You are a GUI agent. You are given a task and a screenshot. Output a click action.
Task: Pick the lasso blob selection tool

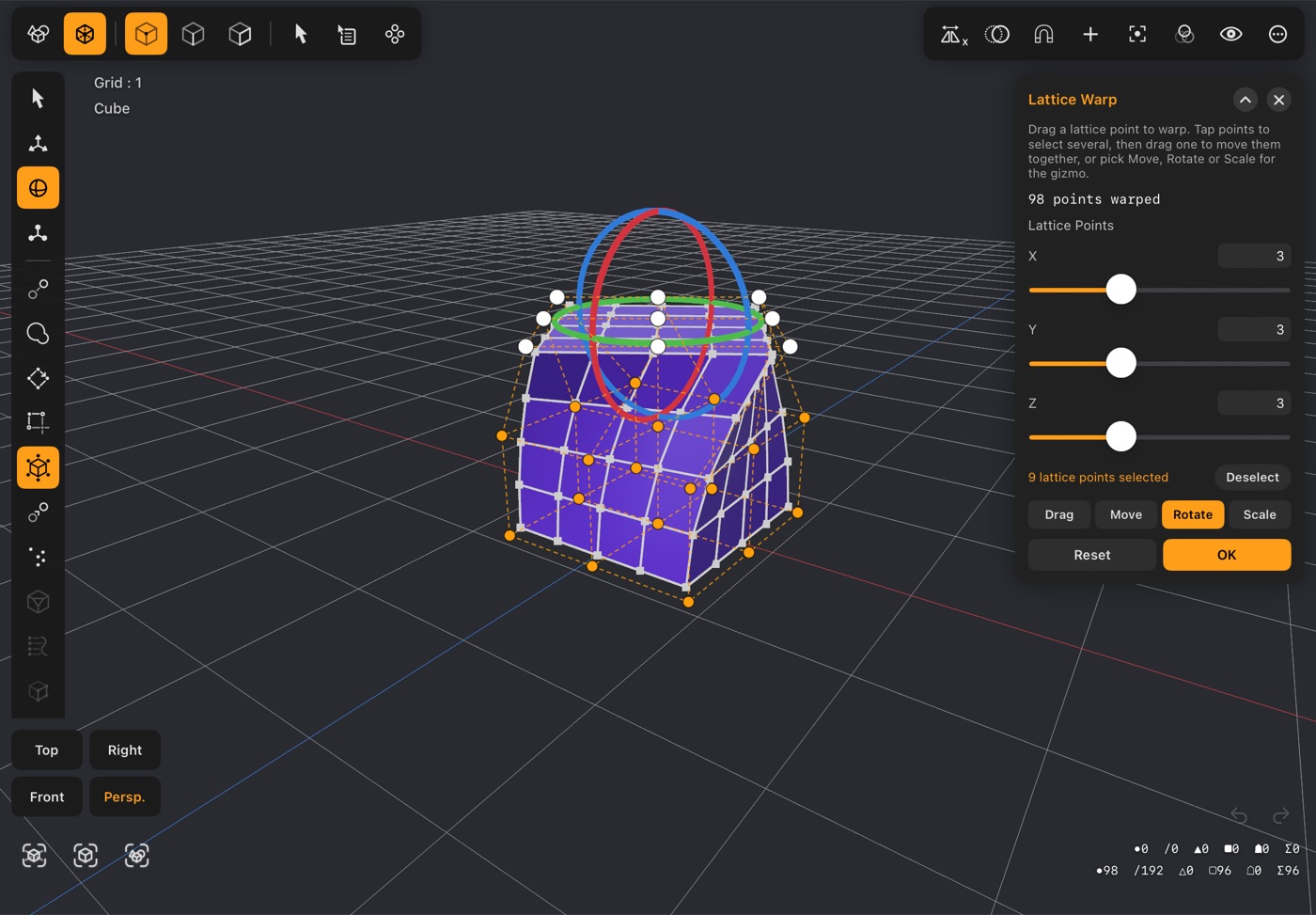pos(38,334)
